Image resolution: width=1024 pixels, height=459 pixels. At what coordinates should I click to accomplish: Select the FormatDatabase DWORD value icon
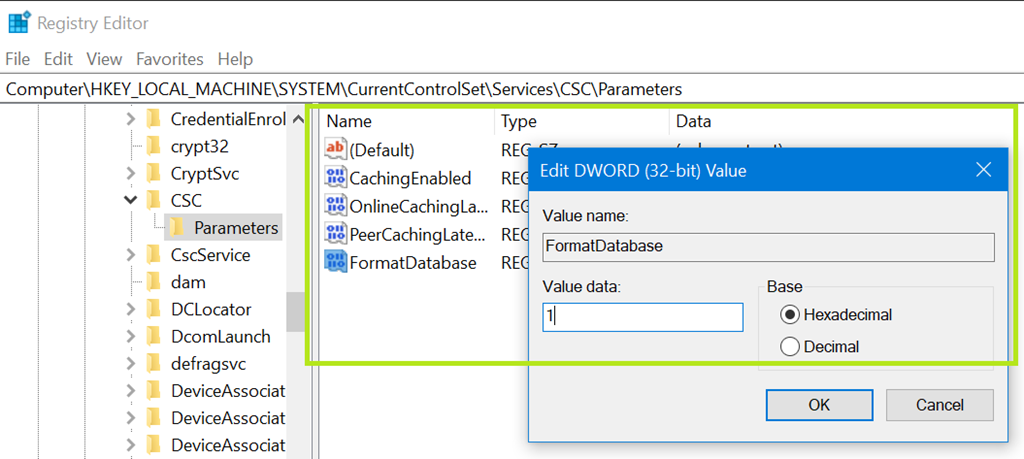click(335, 263)
